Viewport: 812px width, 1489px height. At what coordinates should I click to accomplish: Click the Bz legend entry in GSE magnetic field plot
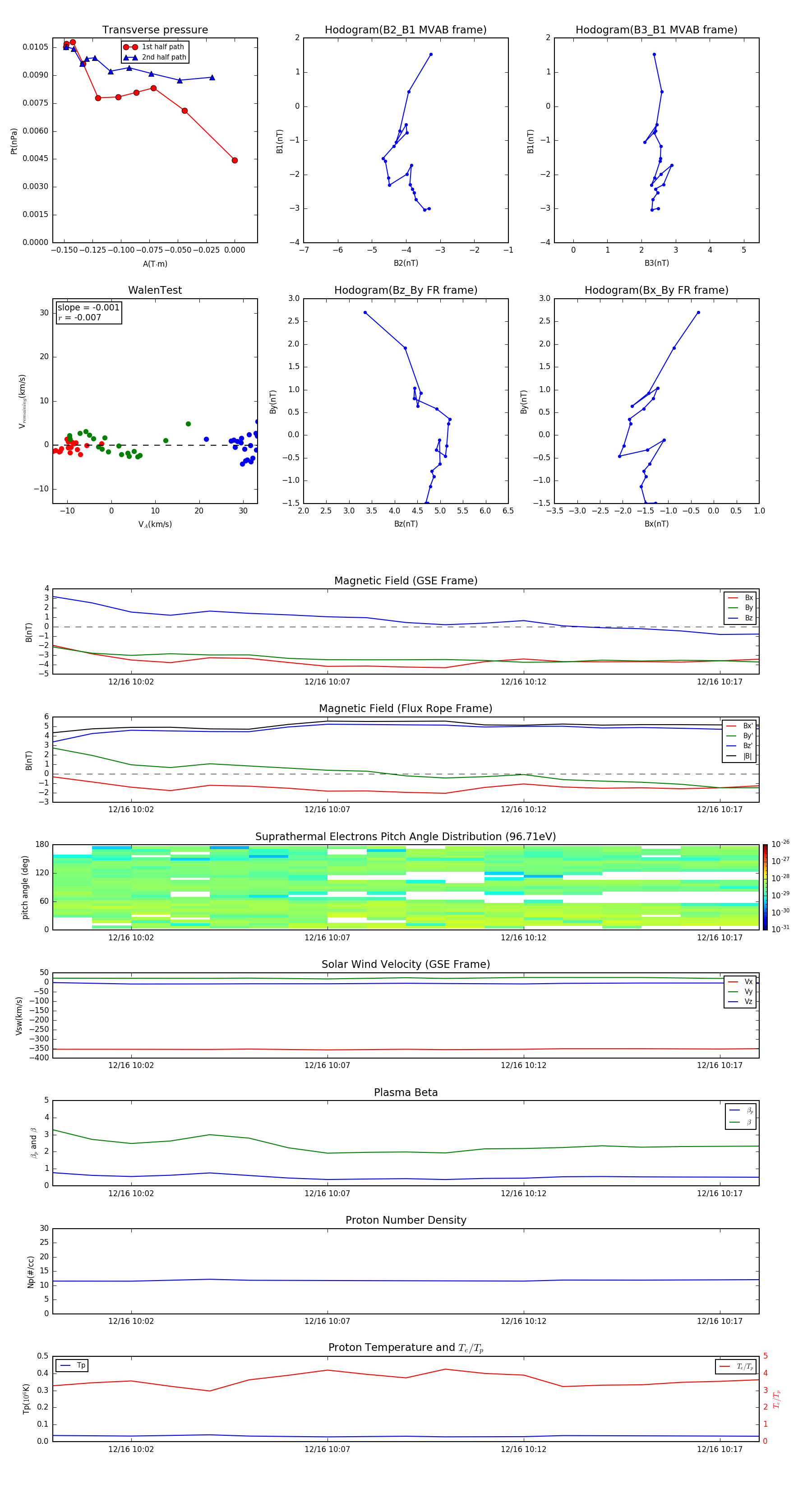(x=740, y=618)
